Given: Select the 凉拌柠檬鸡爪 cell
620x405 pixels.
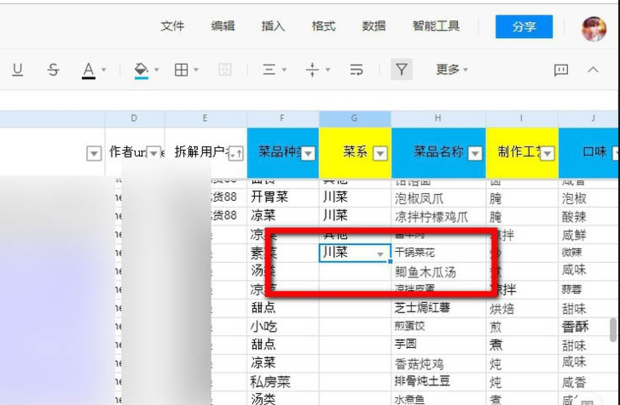Looking at the screenshot, I should tap(439, 217).
